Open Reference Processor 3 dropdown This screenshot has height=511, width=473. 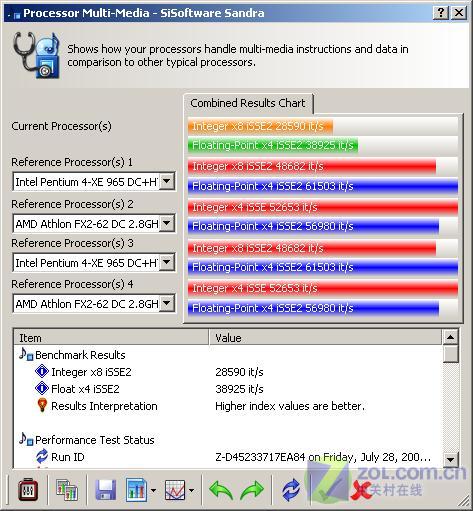coord(167,263)
